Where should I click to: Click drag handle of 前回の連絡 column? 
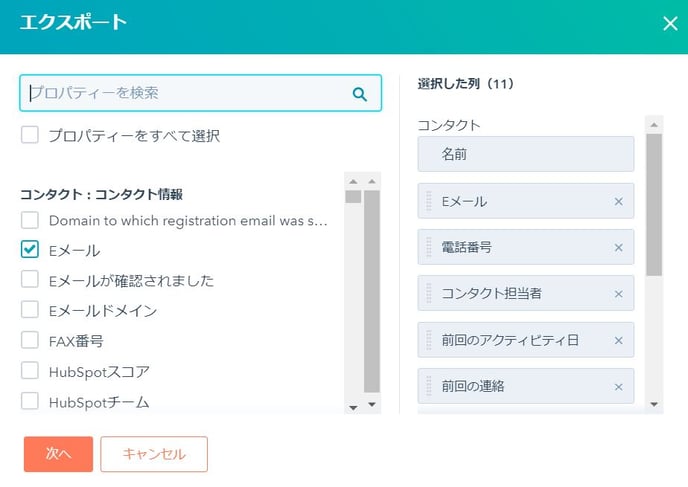click(429, 387)
